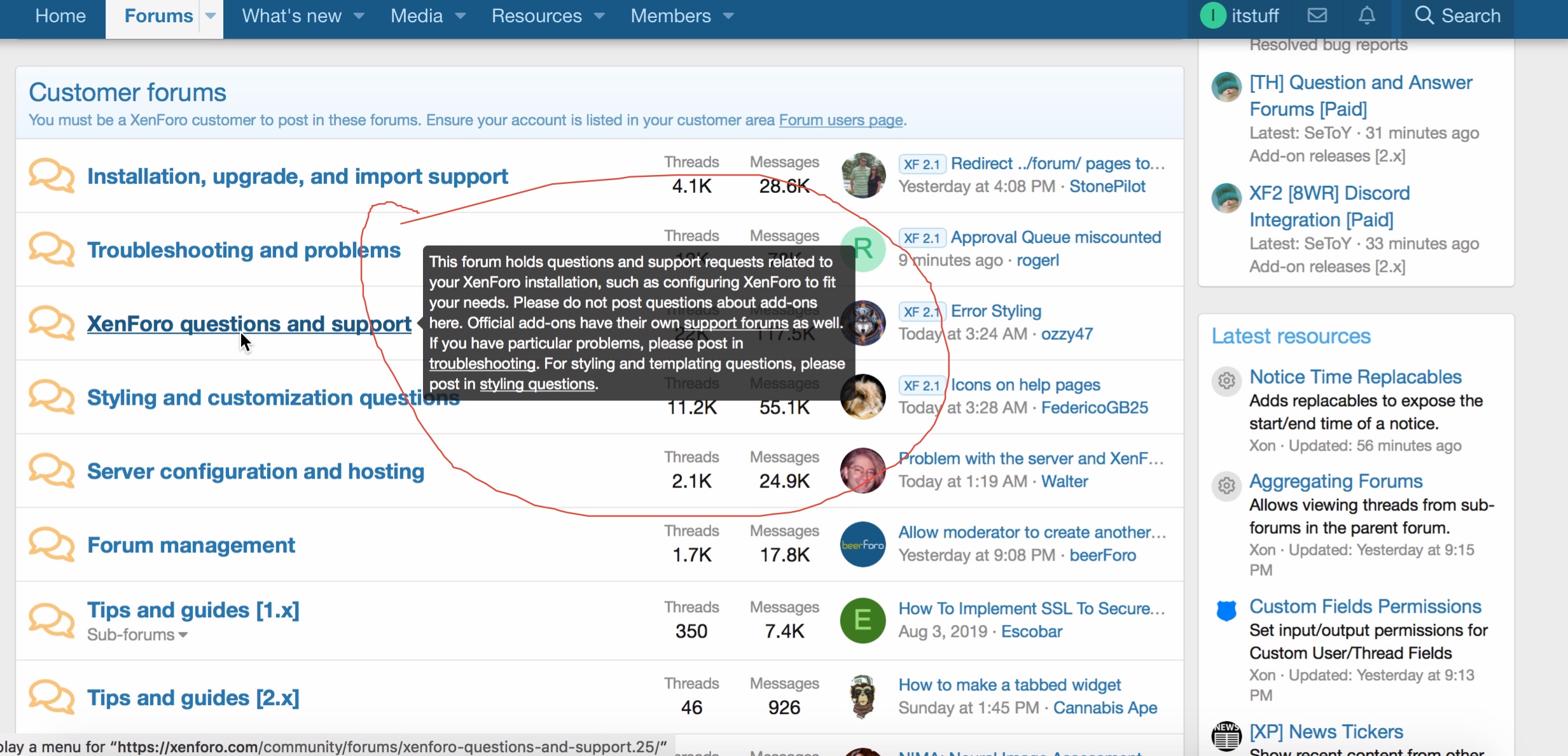Open XF2 [8WR] Discord Integration thread
This screenshot has height=756, width=1568.
(x=1329, y=206)
